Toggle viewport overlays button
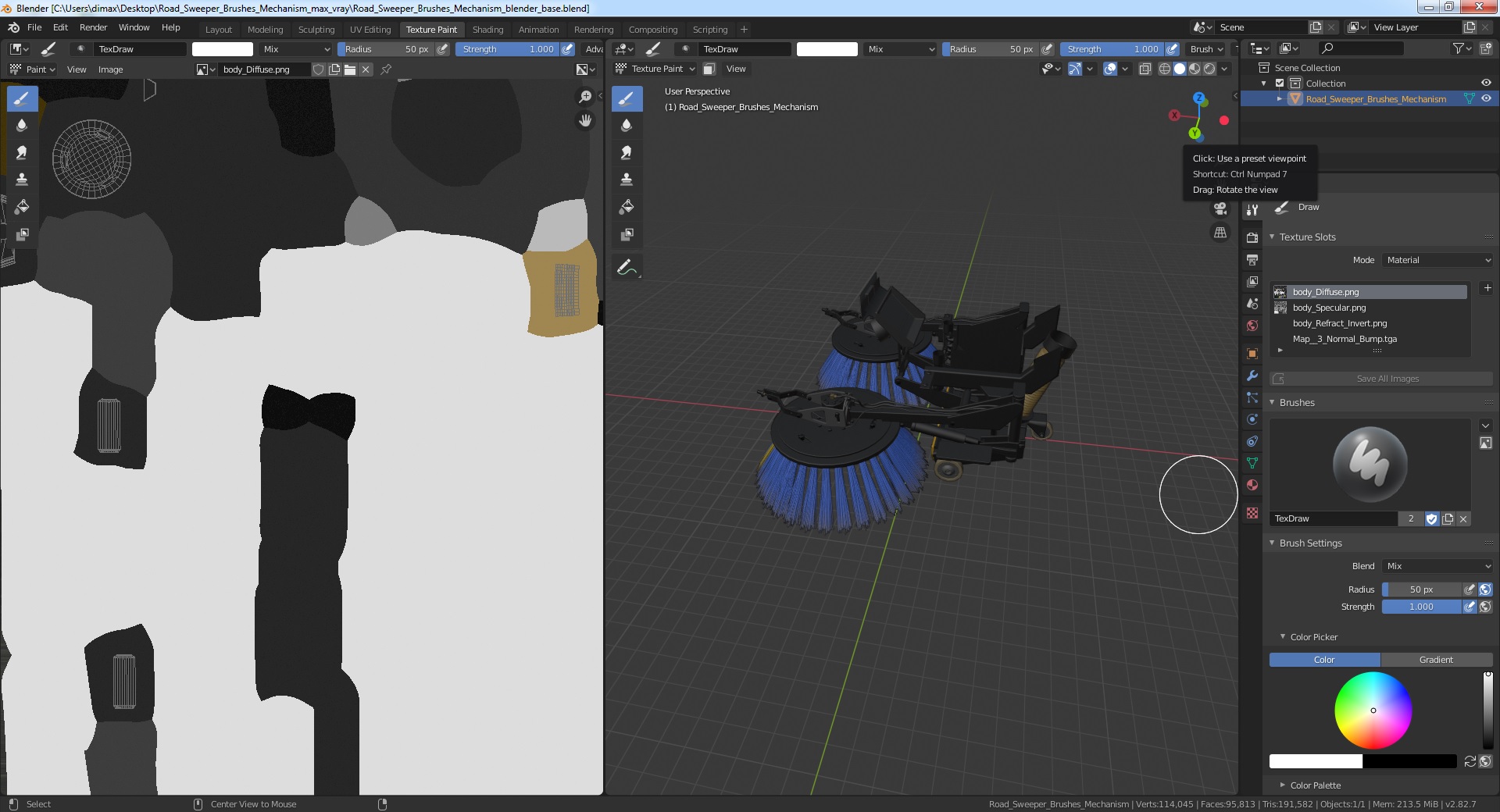The height and width of the screenshot is (812, 1500). [x=1110, y=69]
